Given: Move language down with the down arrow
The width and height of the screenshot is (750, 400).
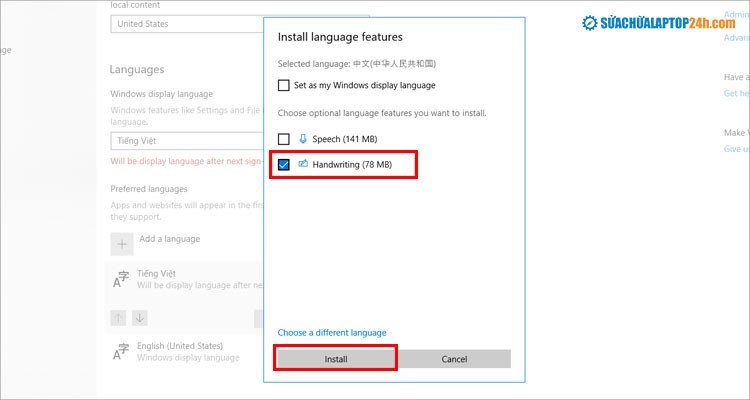Looking at the screenshot, I should coord(140,318).
